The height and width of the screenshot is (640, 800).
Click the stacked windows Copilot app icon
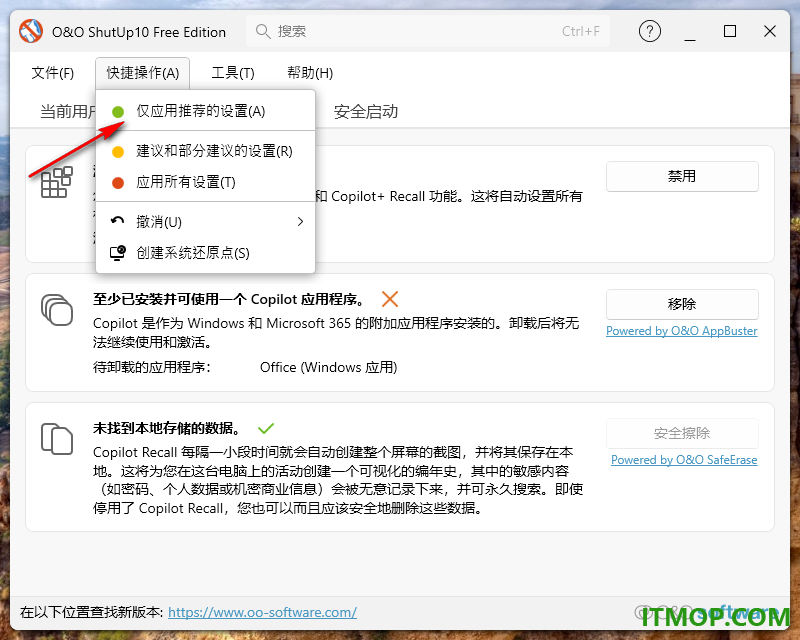[x=57, y=310]
